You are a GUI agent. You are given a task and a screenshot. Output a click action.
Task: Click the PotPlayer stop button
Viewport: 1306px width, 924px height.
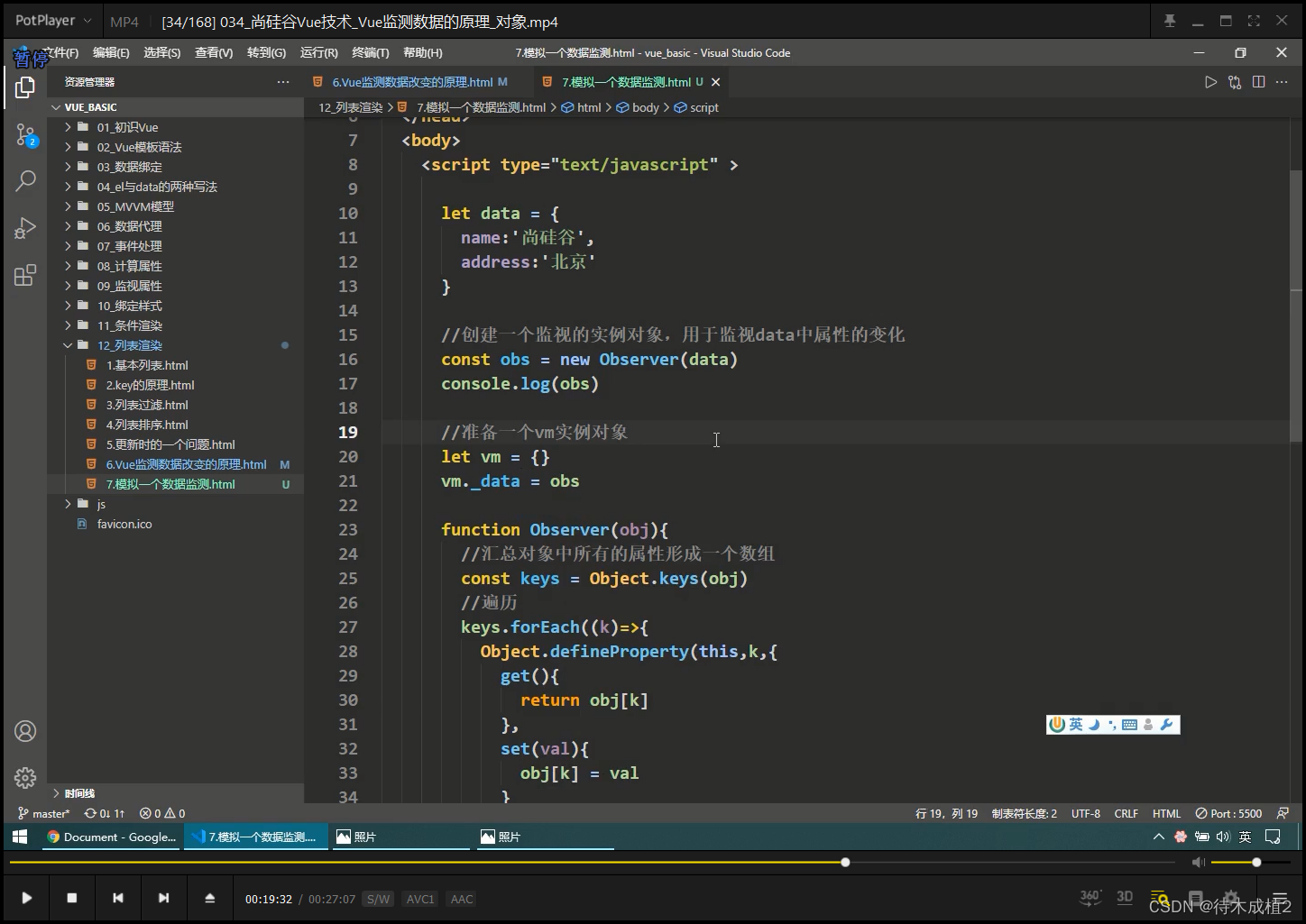tap(72, 898)
